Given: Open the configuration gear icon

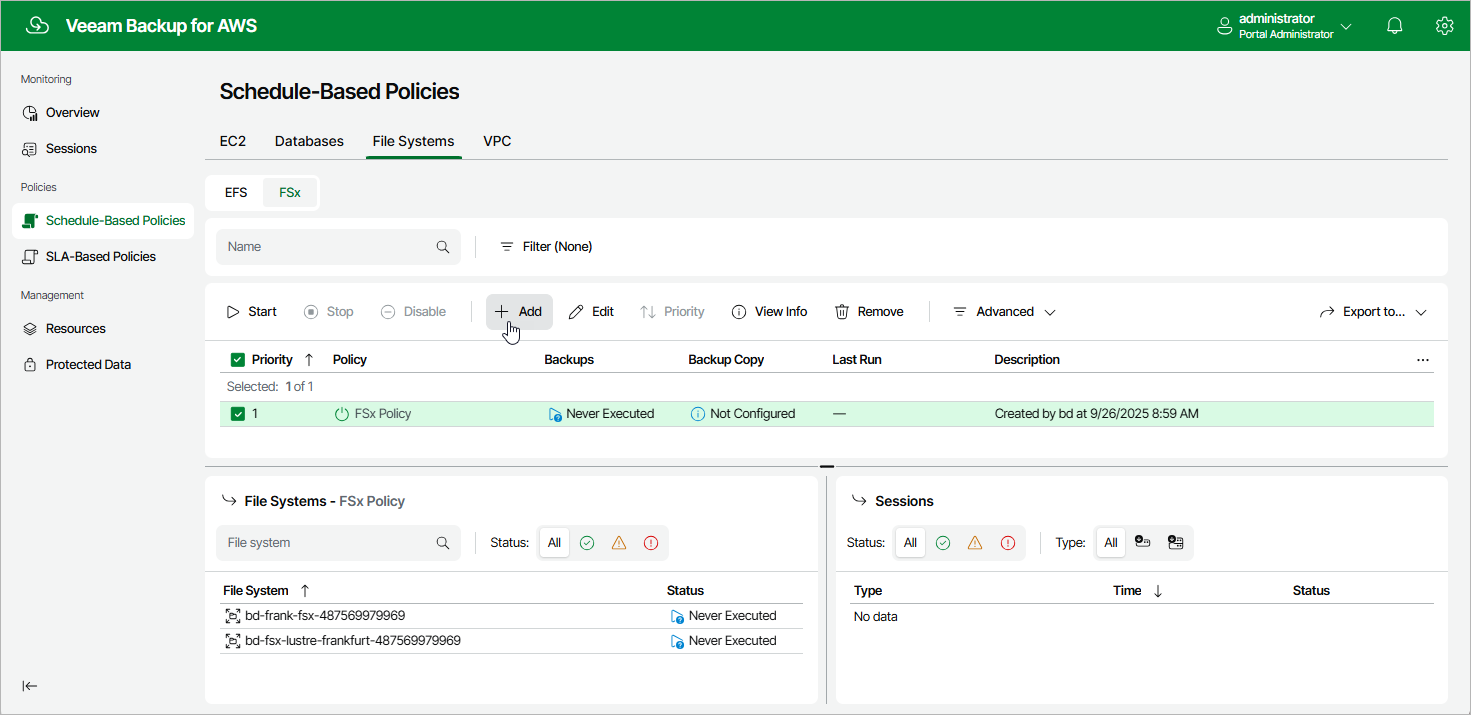Looking at the screenshot, I should [x=1444, y=26].
